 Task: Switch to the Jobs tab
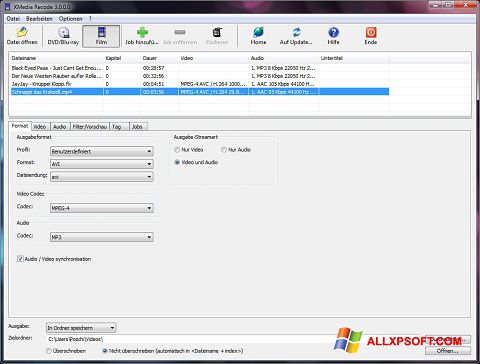coord(137,127)
